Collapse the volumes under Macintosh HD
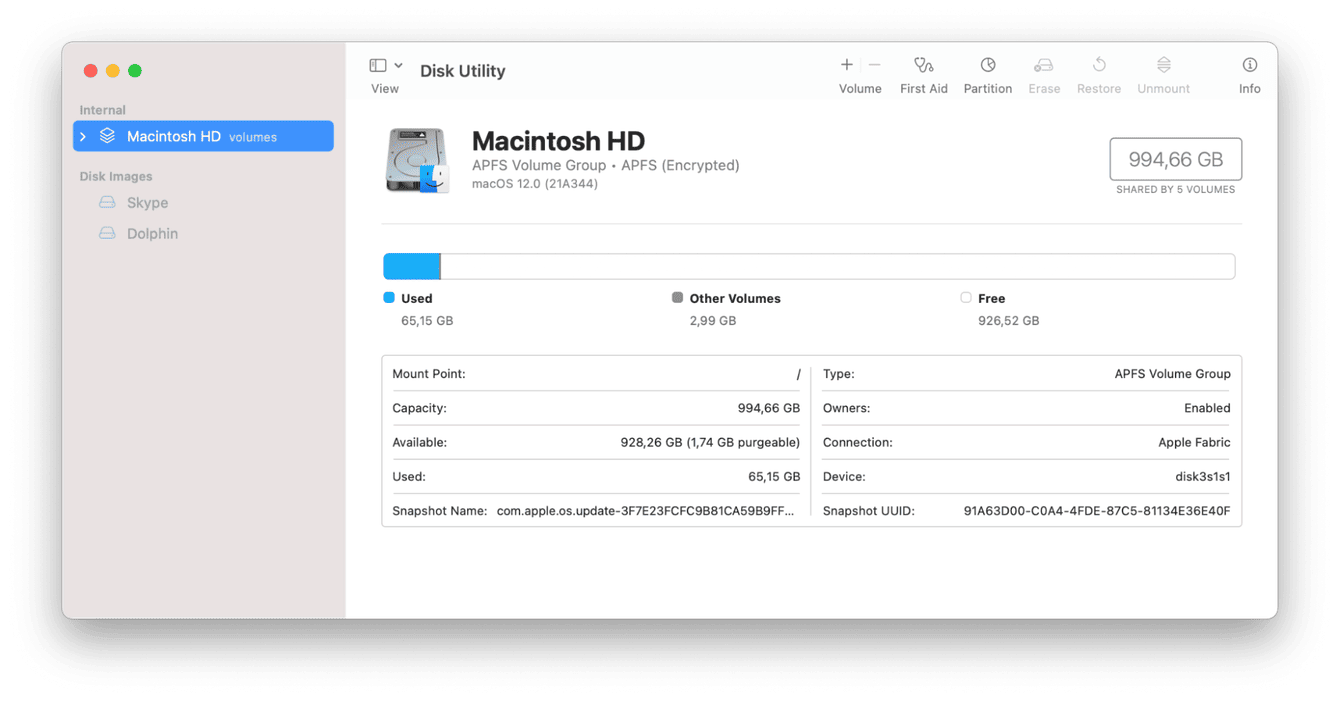1340x701 pixels. point(85,136)
